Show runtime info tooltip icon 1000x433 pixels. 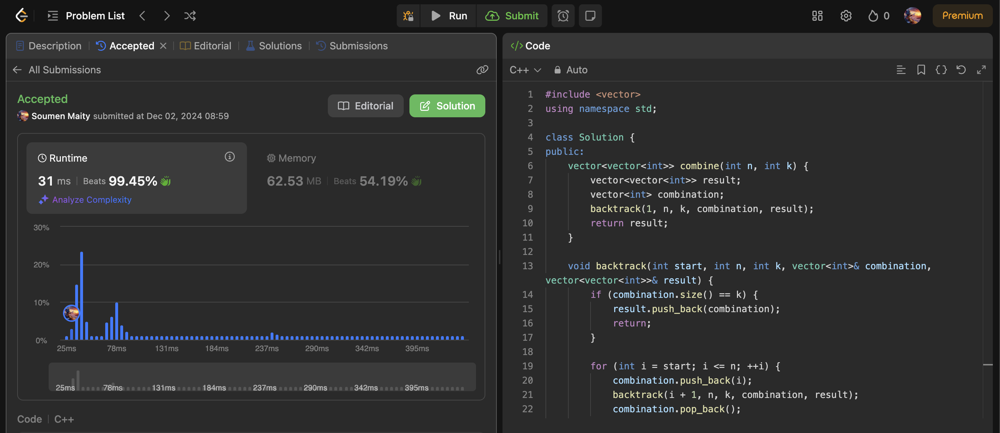click(229, 157)
